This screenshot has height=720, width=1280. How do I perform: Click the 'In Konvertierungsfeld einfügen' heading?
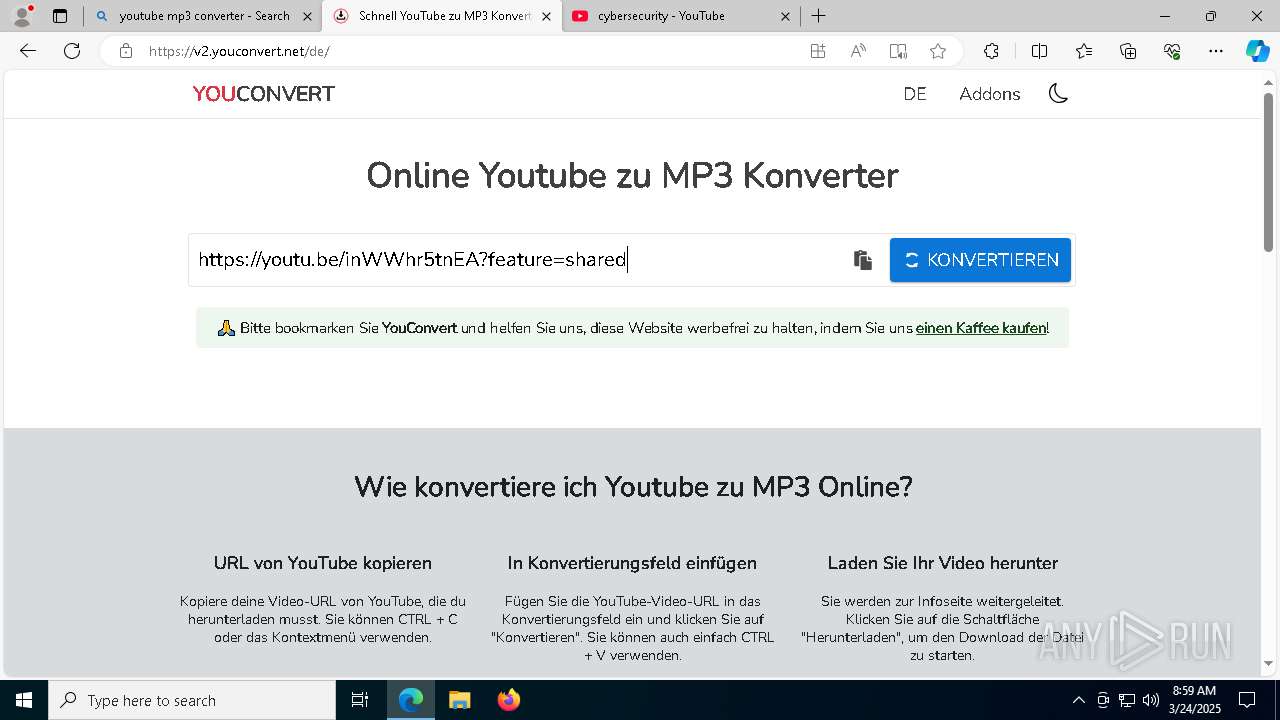(632, 563)
